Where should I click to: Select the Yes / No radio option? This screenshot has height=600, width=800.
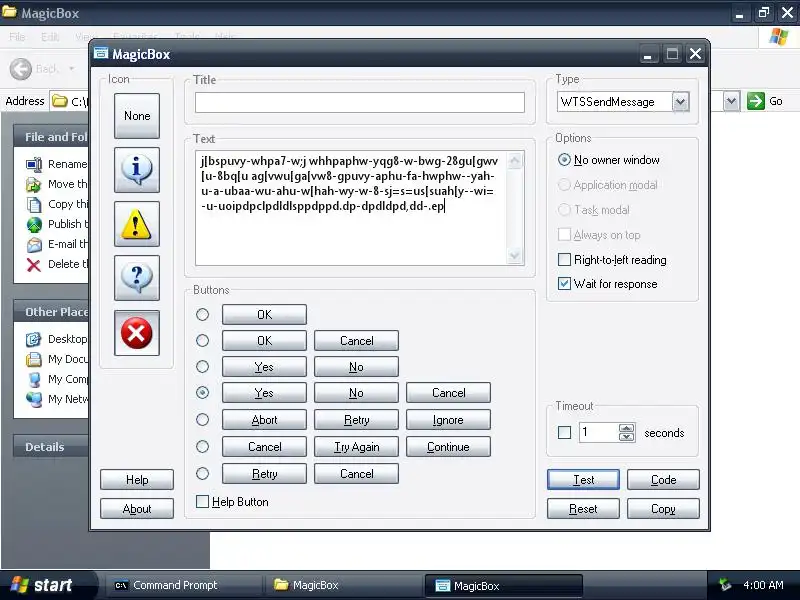point(203,366)
